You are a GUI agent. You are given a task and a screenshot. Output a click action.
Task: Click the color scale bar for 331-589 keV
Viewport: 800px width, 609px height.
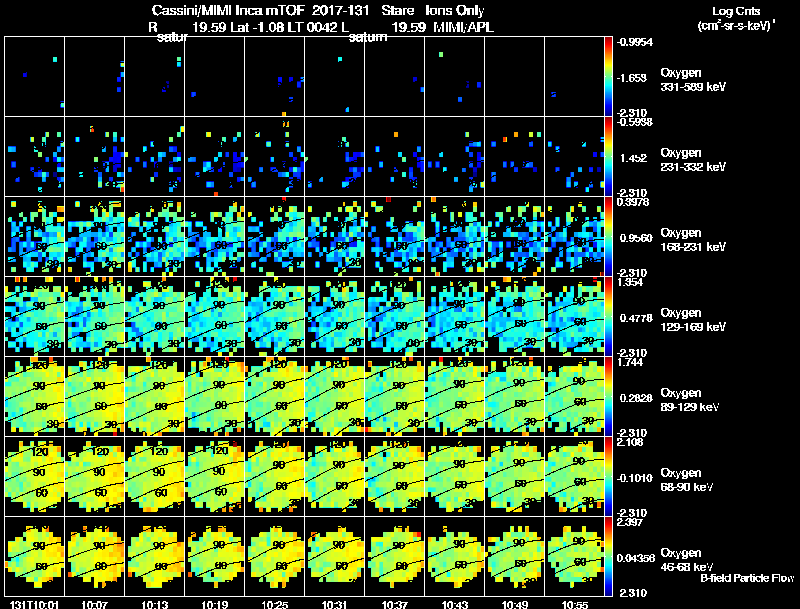click(608, 77)
